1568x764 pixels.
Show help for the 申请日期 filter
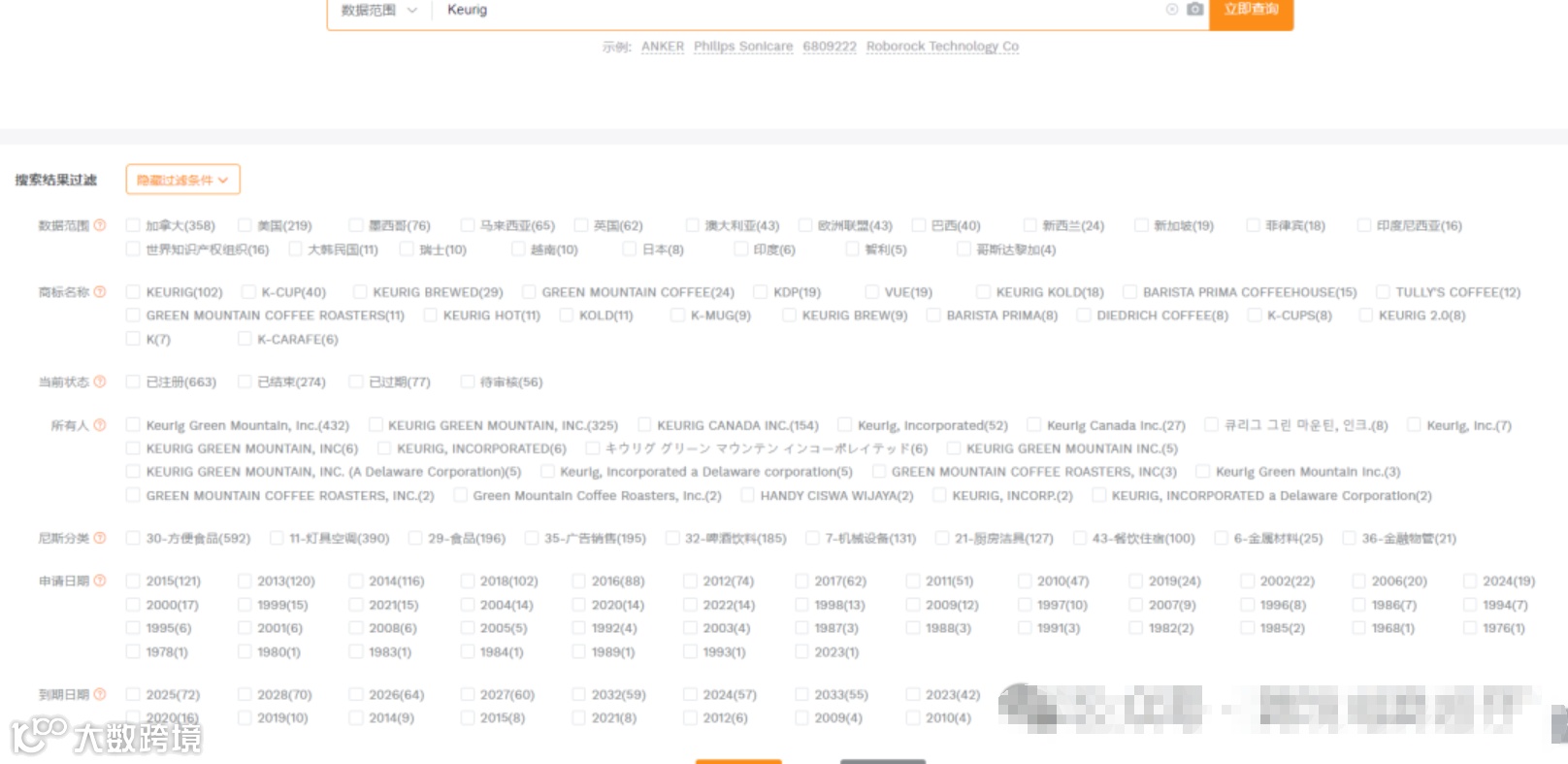click(x=100, y=581)
